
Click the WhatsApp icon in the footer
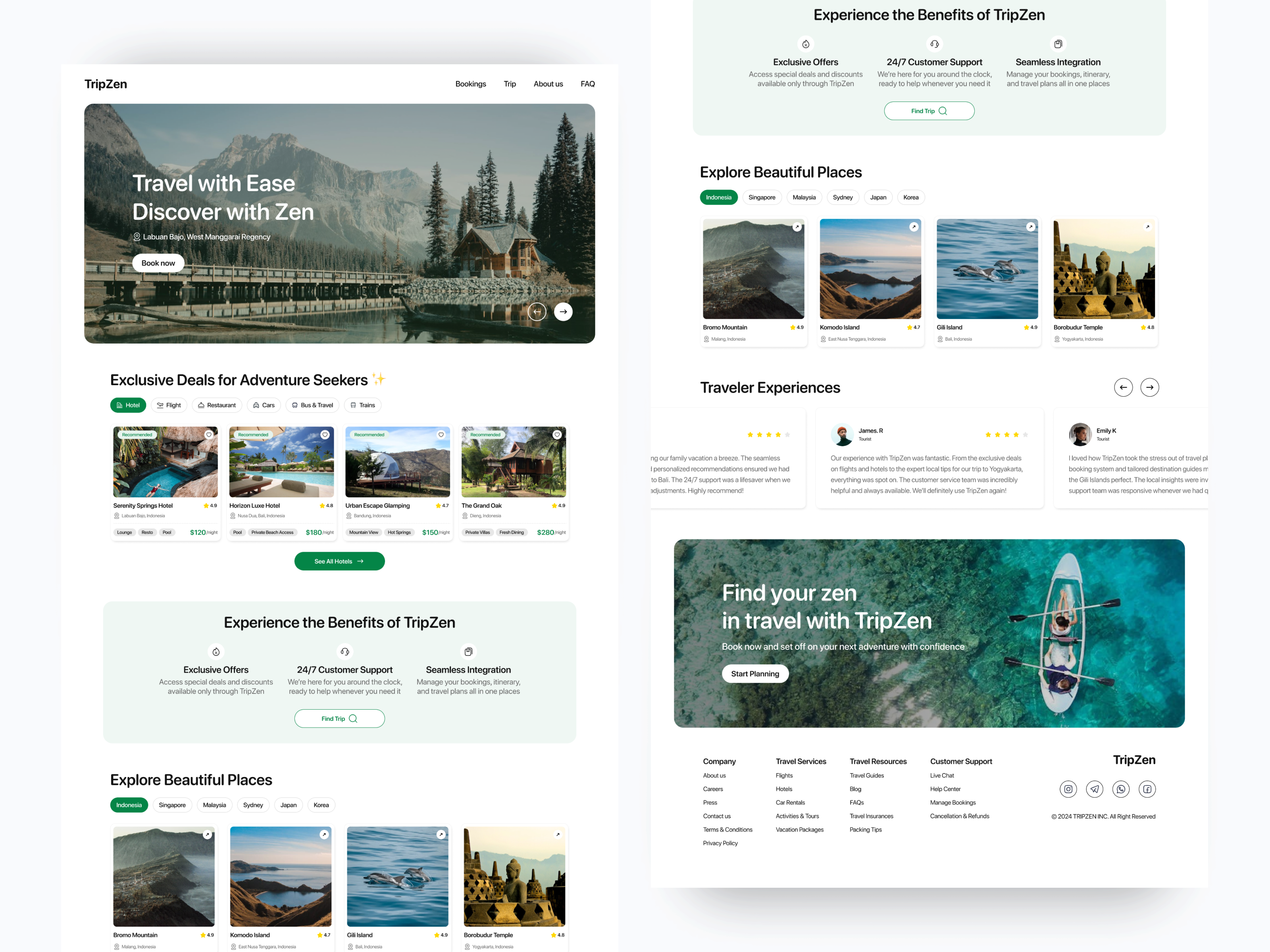click(x=1121, y=789)
